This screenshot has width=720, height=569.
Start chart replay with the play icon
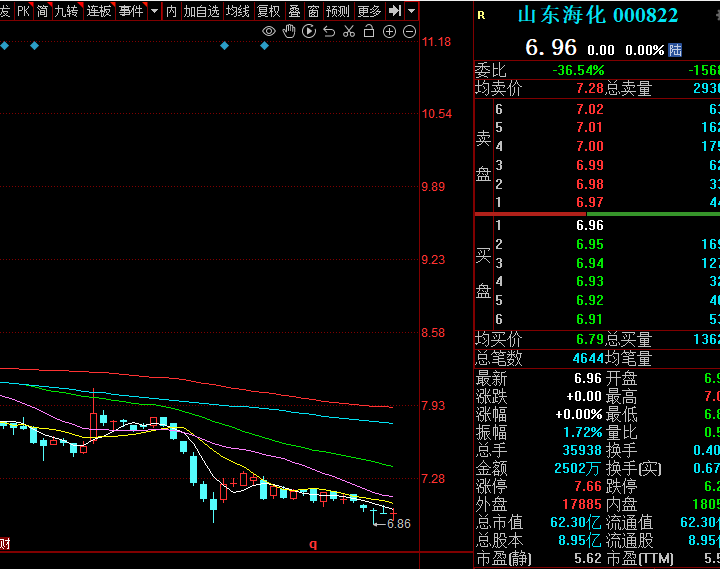click(x=309, y=31)
